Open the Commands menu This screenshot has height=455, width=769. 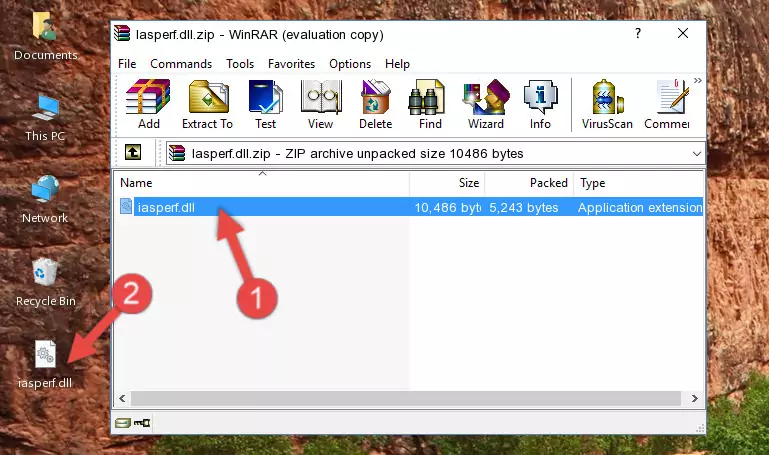pyautogui.click(x=181, y=64)
